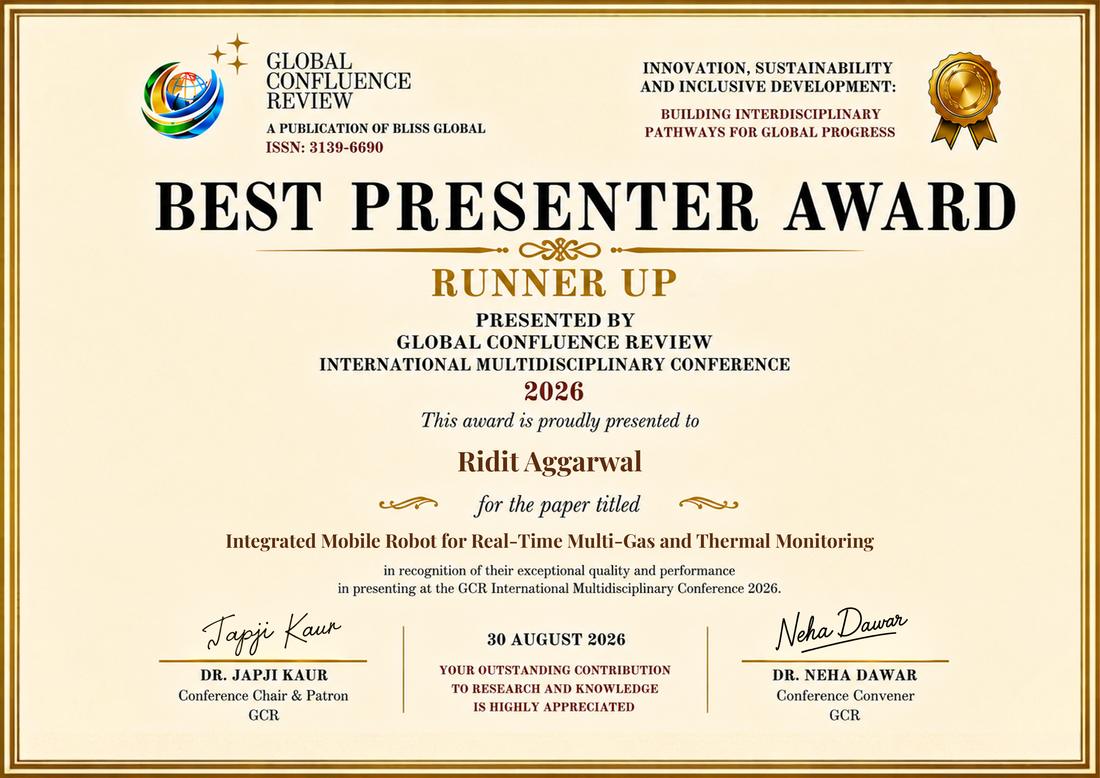The image size is (1100, 778).
Task: Click 'in recognition of their exceptional quality' line
Action: (x=559, y=570)
